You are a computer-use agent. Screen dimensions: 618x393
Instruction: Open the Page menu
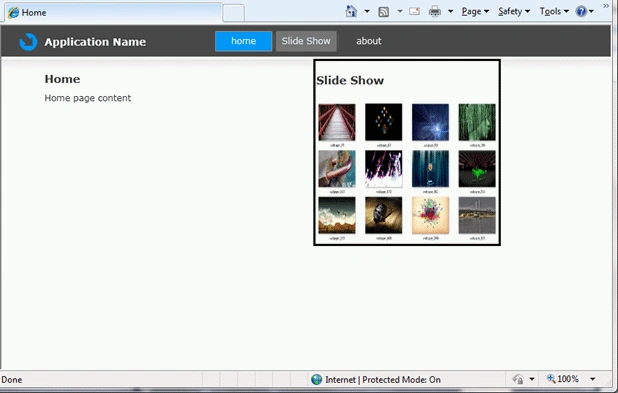(x=475, y=11)
